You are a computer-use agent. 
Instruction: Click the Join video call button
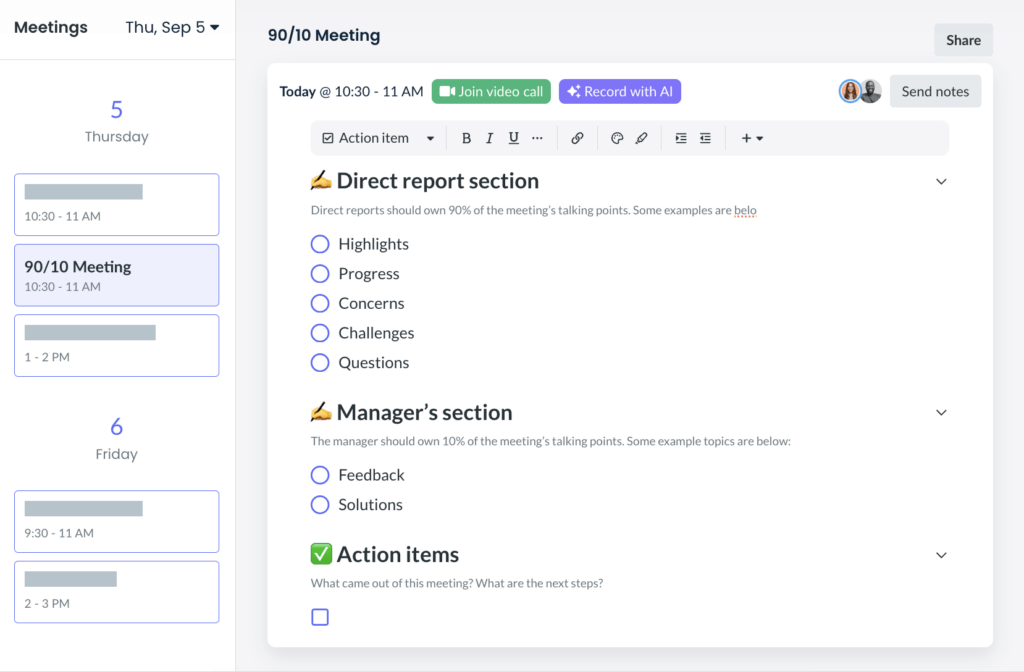pos(491,91)
